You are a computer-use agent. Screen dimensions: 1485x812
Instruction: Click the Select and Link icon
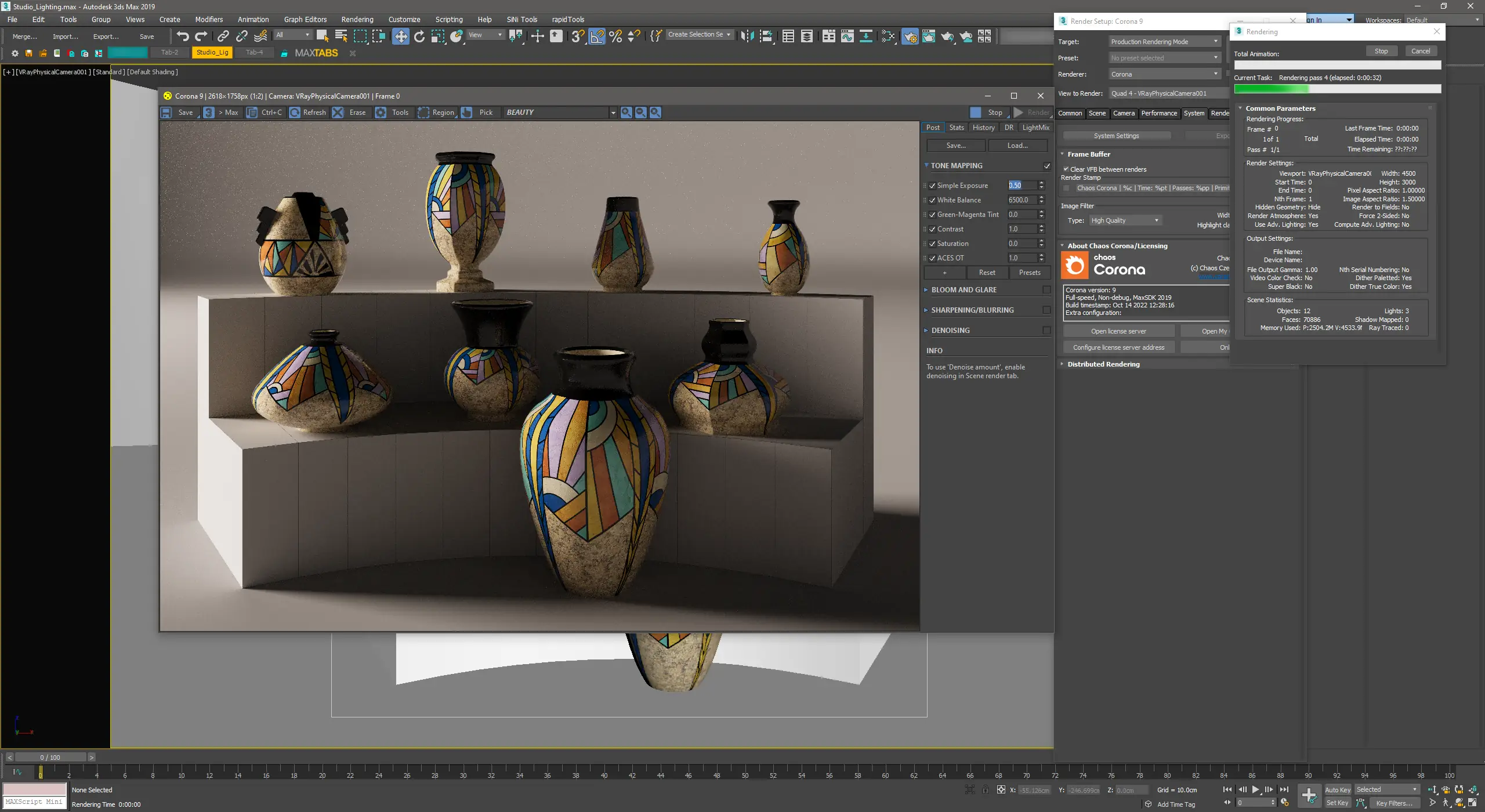click(223, 36)
